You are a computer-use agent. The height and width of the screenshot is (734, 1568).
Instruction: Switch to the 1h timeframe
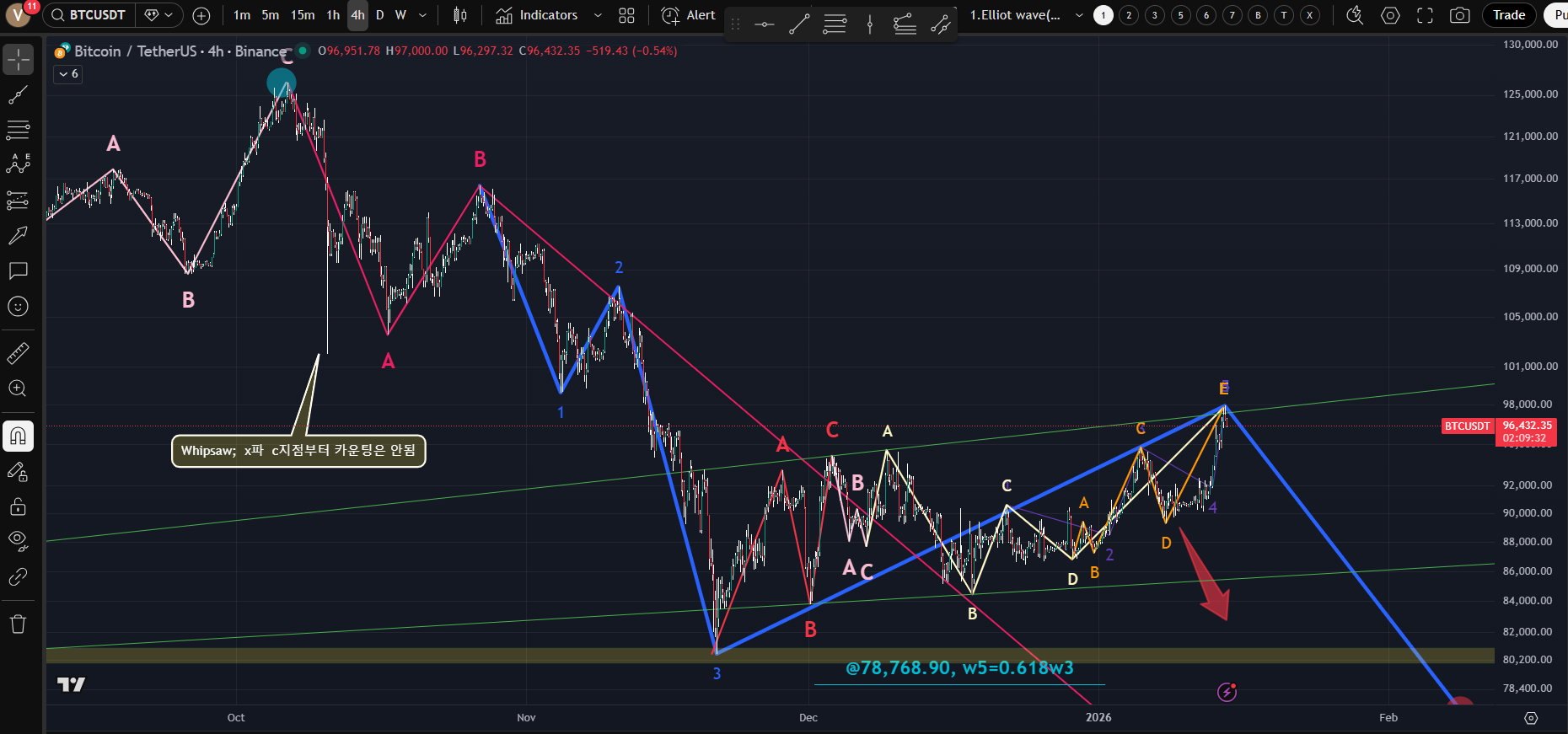click(x=333, y=15)
